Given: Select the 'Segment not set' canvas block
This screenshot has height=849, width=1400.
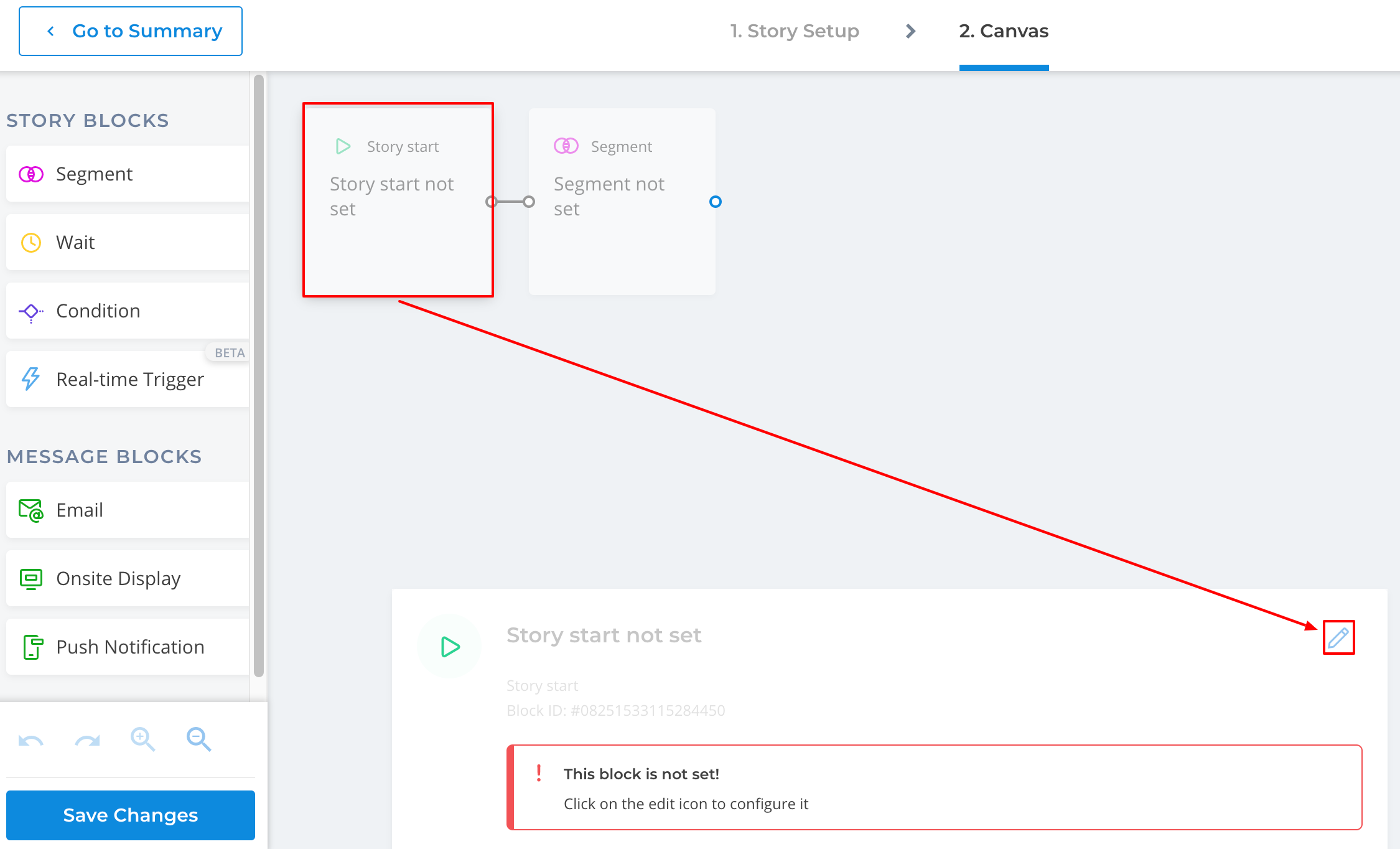Looking at the screenshot, I should pos(622,202).
